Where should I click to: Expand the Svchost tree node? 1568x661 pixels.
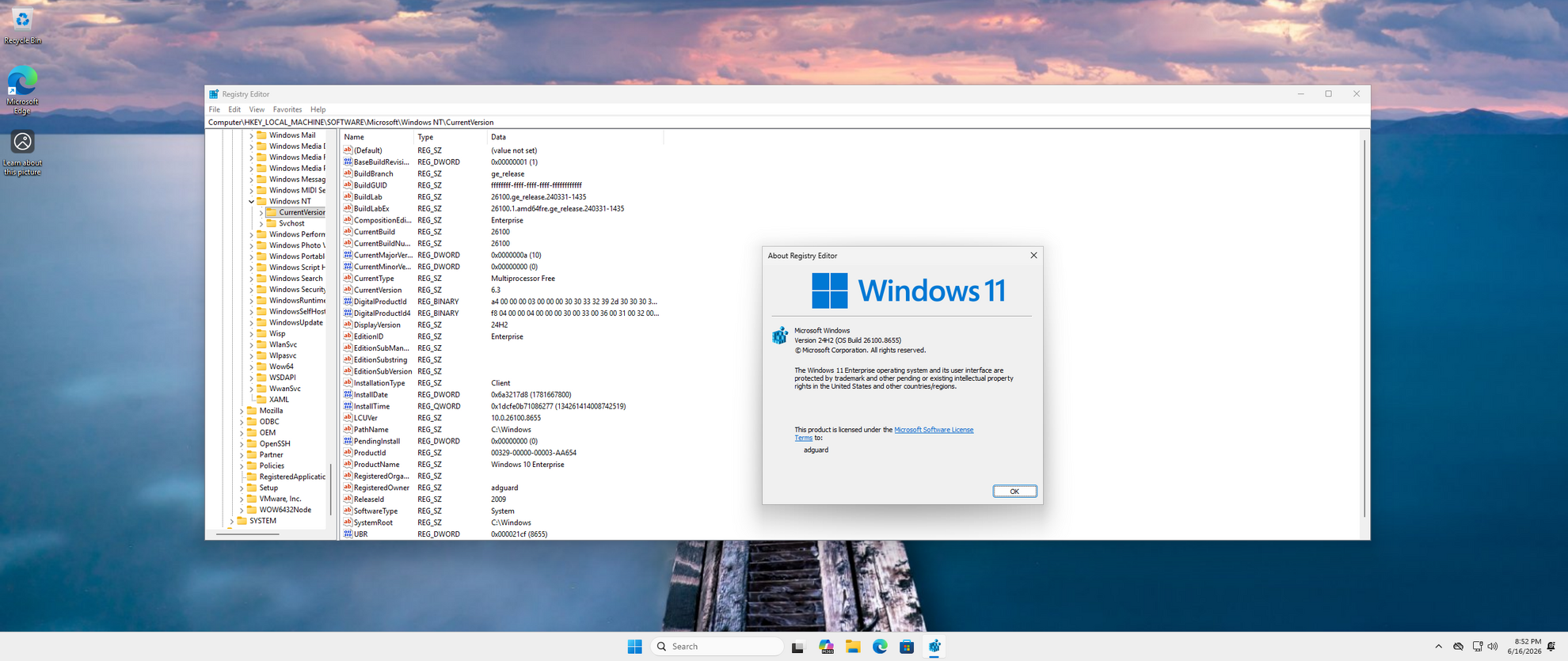(261, 224)
